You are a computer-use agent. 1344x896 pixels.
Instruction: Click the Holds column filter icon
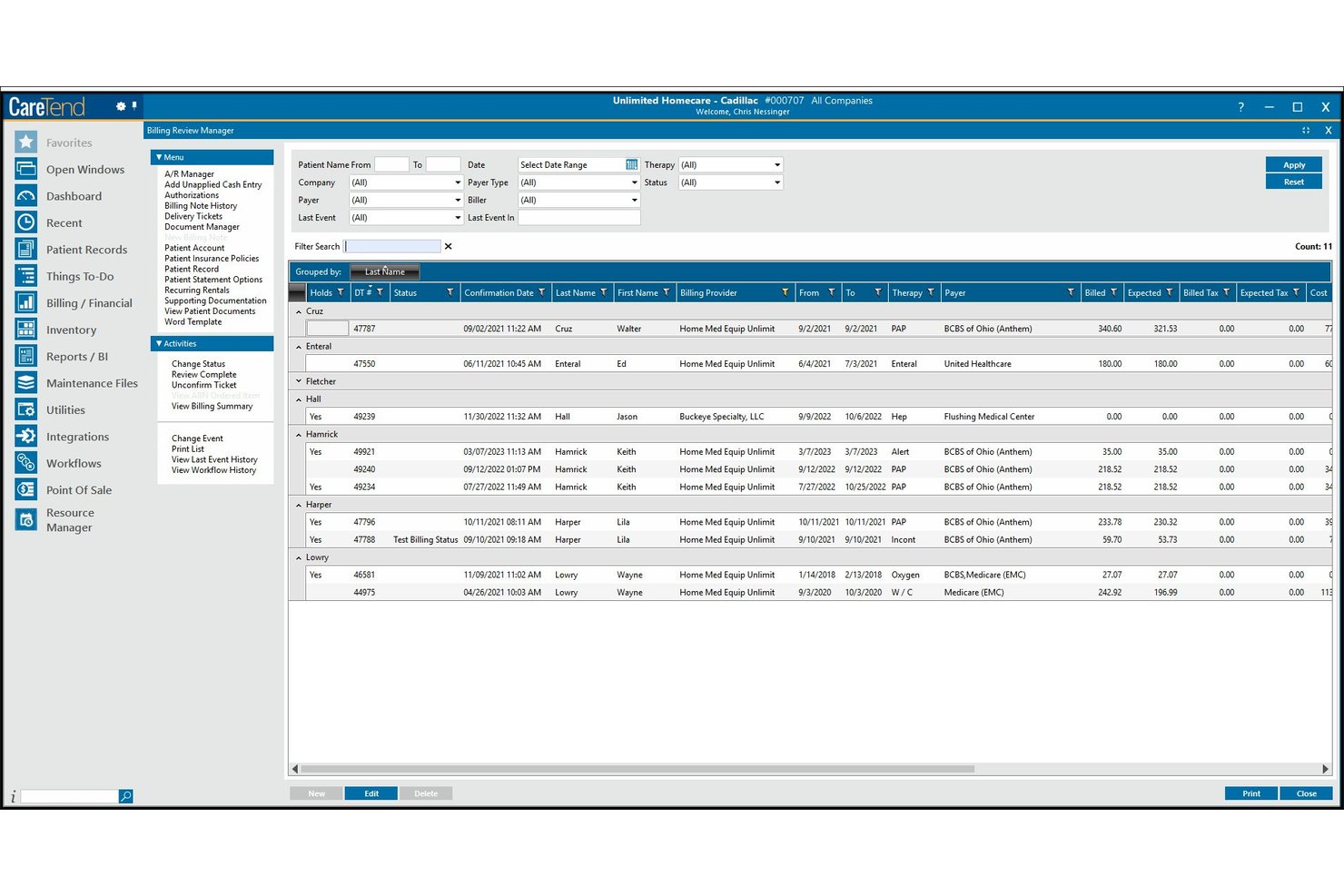pyautogui.click(x=341, y=292)
